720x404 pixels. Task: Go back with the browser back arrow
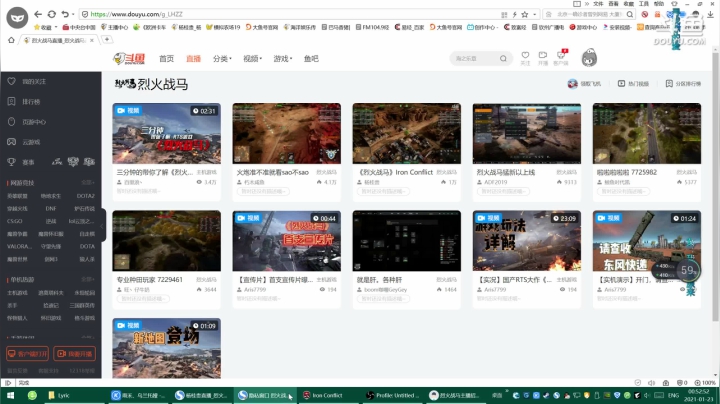coord(38,14)
